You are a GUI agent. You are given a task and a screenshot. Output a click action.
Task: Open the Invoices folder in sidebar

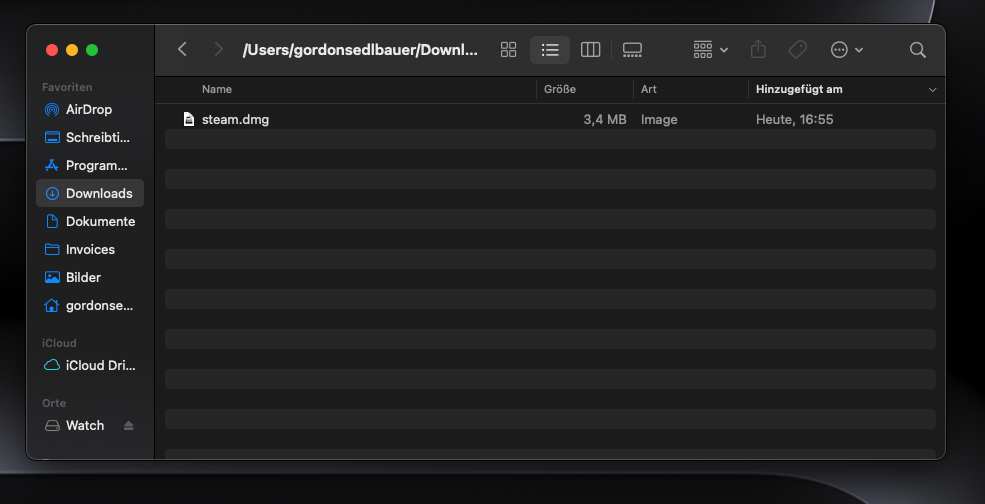[90, 249]
